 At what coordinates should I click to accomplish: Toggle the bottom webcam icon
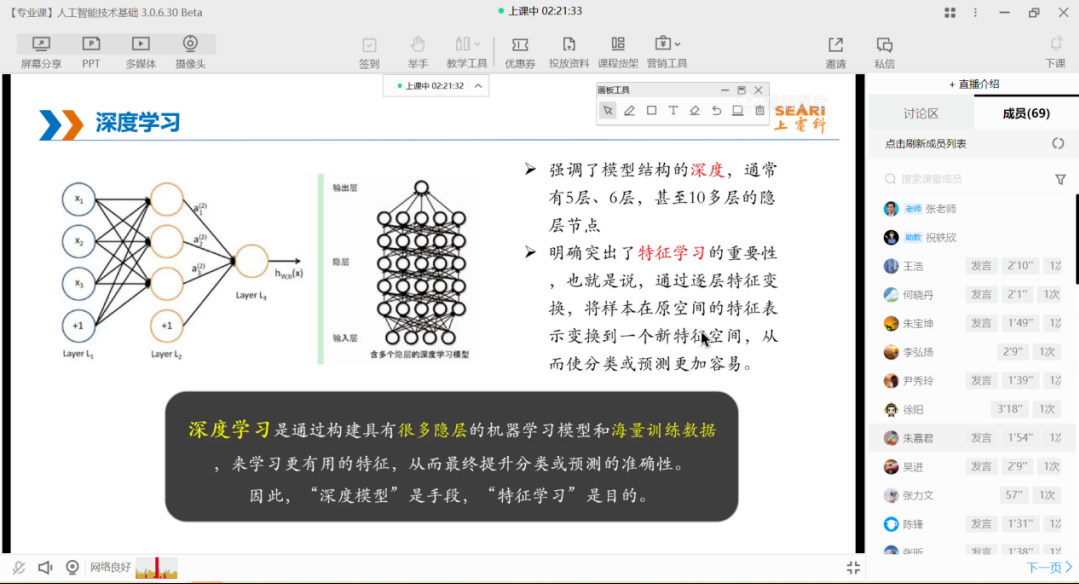coord(72,567)
